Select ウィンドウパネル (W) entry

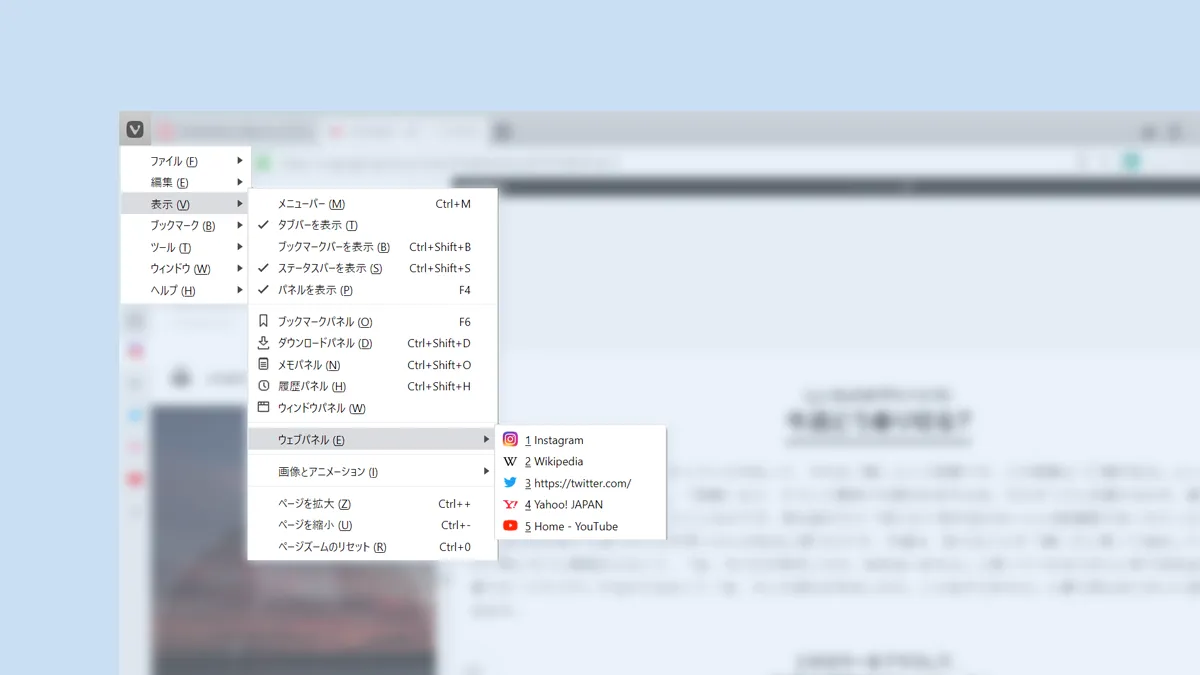(x=372, y=408)
